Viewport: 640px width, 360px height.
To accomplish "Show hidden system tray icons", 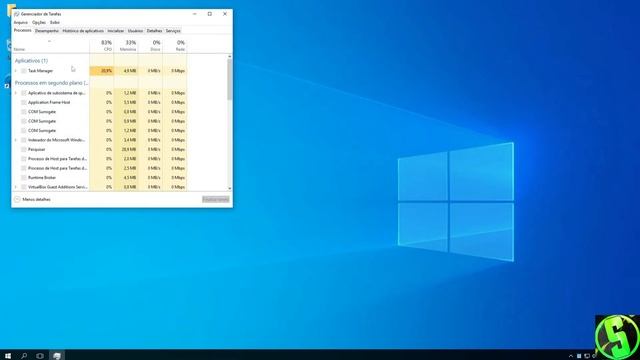I will (571, 356).
